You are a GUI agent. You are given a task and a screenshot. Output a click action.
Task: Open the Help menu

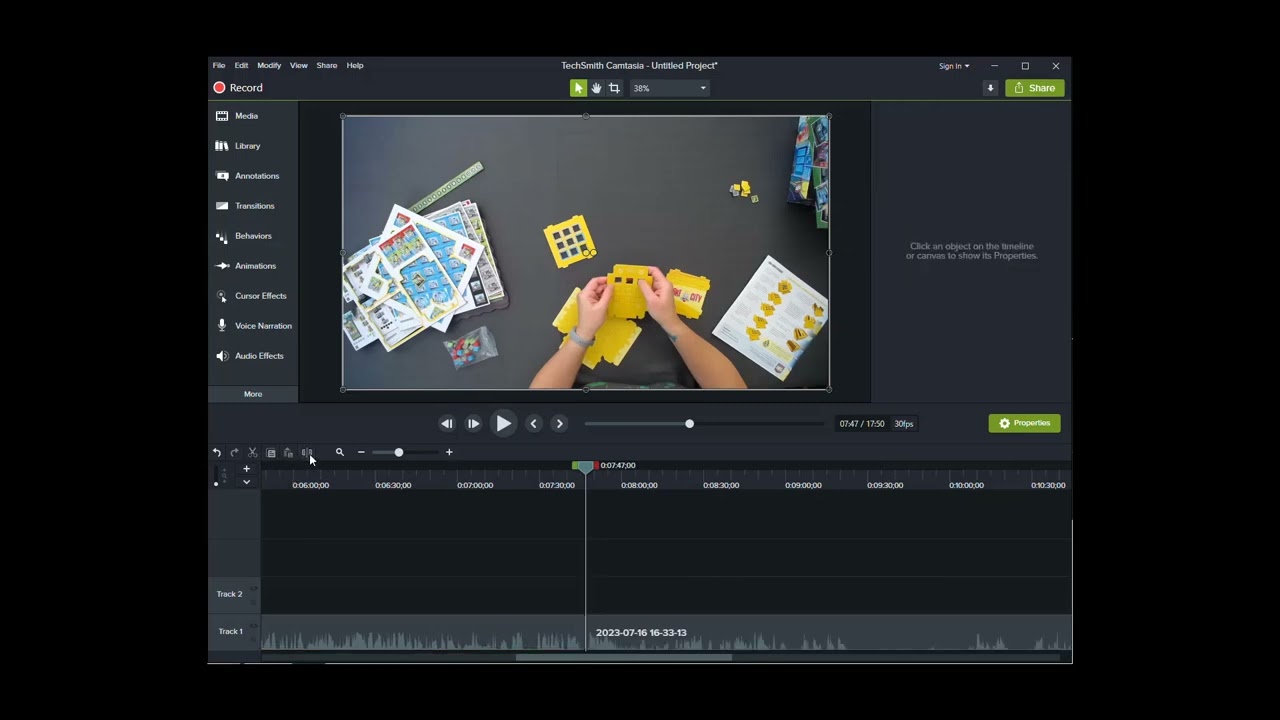(x=355, y=65)
